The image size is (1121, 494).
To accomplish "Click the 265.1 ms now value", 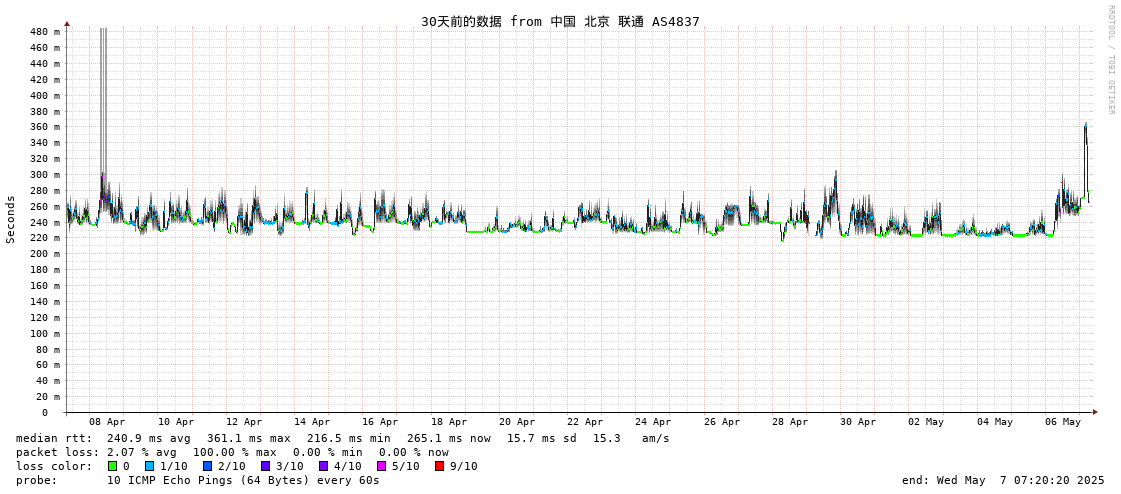I will [449, 438].
